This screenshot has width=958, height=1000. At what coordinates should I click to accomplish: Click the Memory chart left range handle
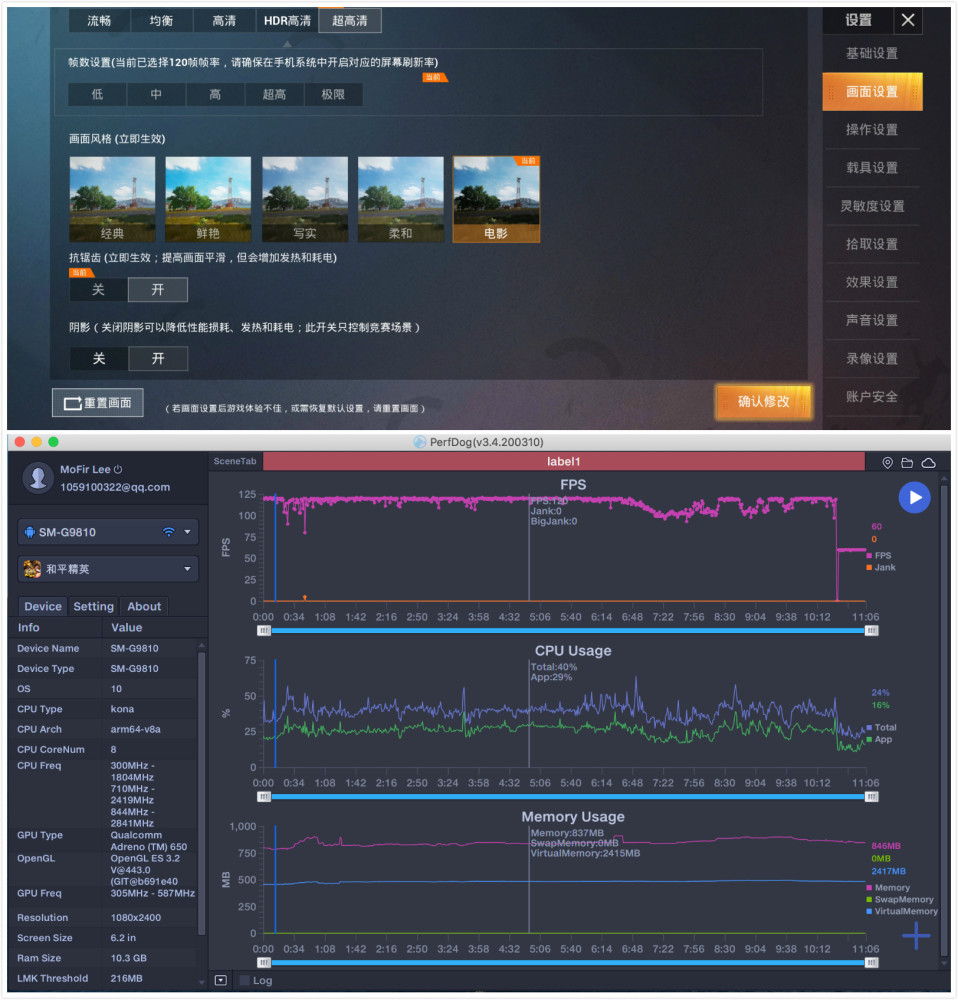(264, 962)
